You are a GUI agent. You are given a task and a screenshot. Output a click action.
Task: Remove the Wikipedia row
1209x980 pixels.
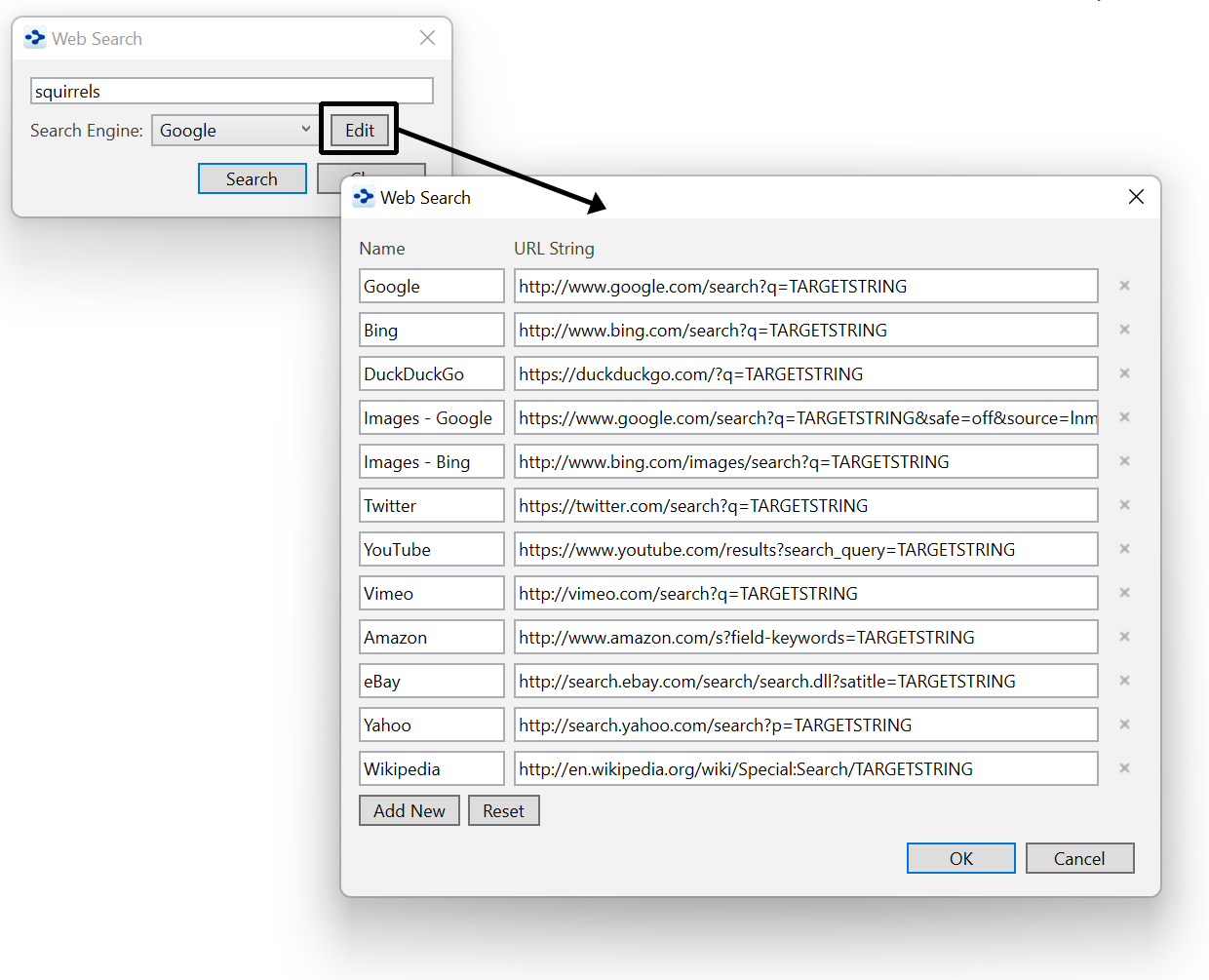(x=1124, y=768)
